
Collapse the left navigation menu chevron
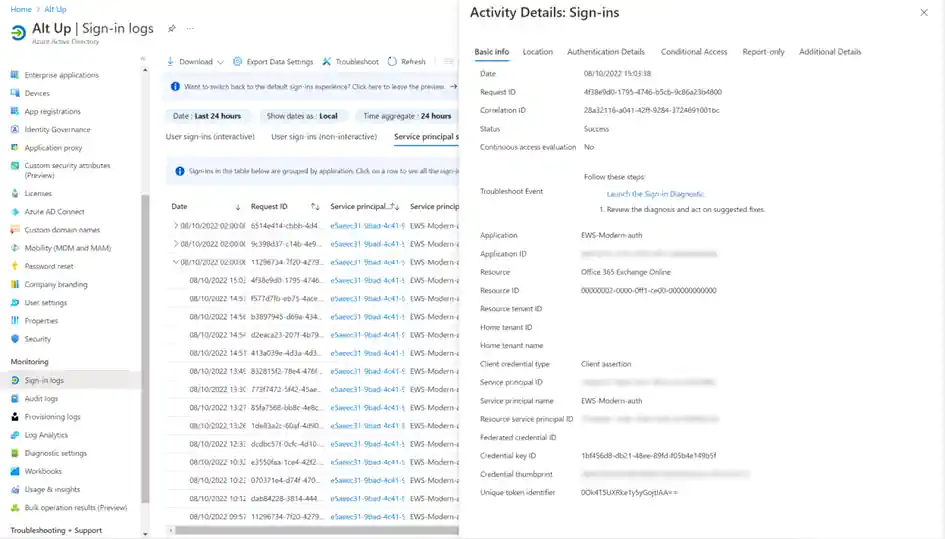143,58
